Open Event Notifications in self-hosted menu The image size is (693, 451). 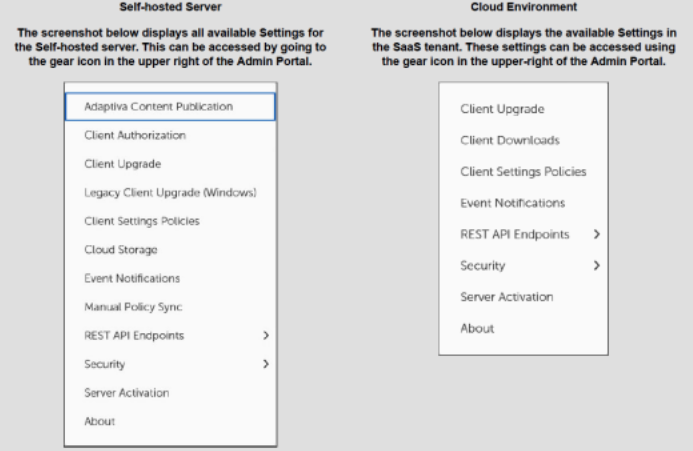[132, 278]
